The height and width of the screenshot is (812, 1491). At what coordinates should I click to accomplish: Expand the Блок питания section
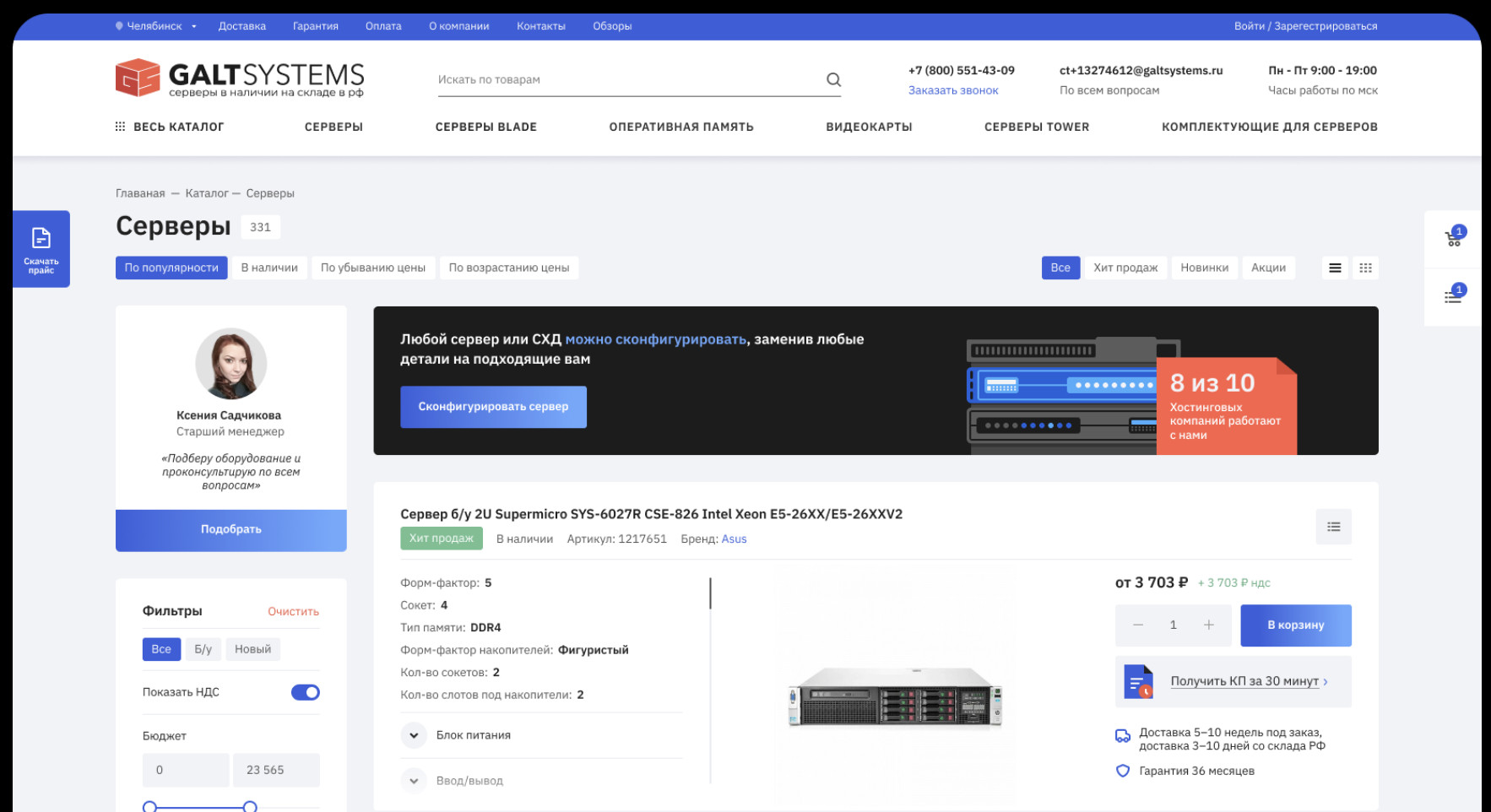414,735
